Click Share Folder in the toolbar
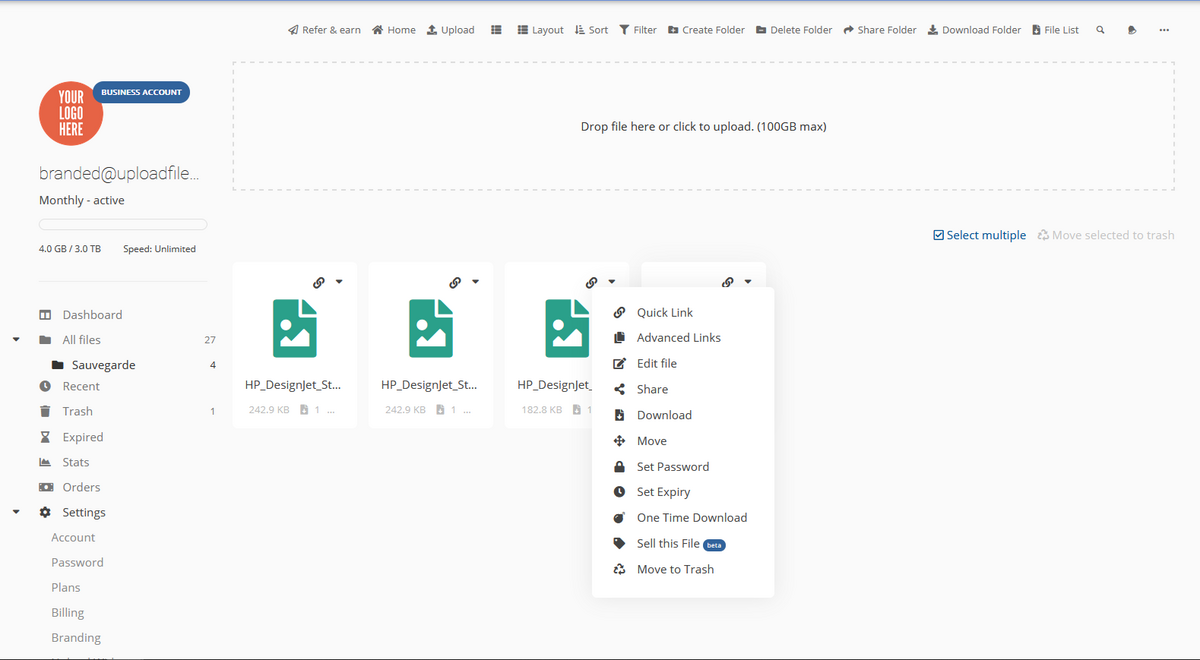Viewport: 1200px width, 660px height. tap(880, 30)
